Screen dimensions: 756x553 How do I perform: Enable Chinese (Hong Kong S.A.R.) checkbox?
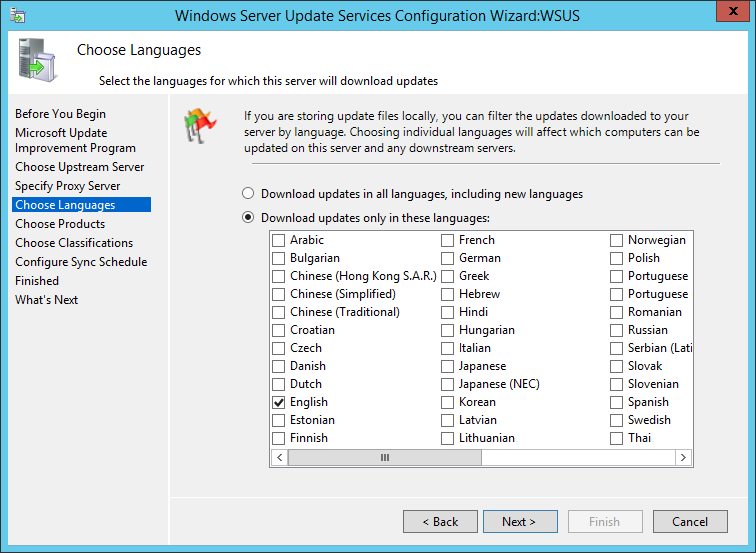tap(279, 276)
